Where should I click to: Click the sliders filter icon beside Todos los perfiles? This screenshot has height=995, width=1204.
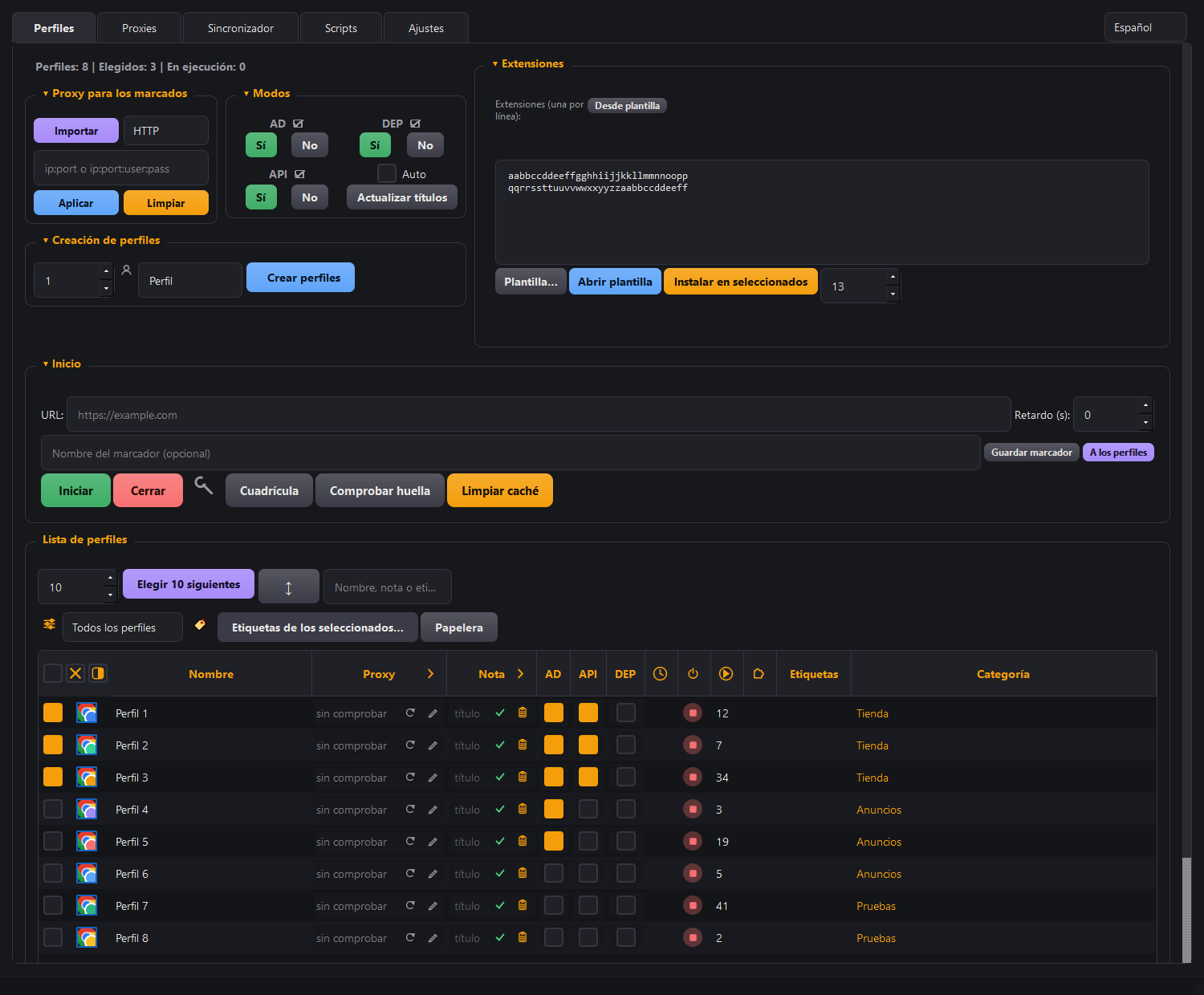pos(50,624)
